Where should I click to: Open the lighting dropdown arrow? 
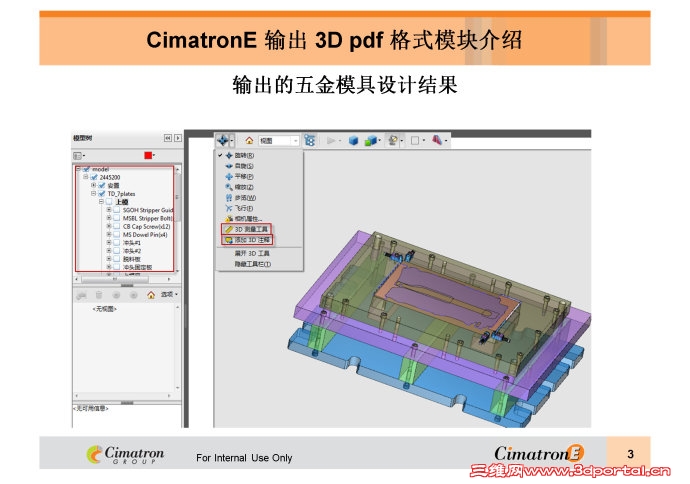401,141
